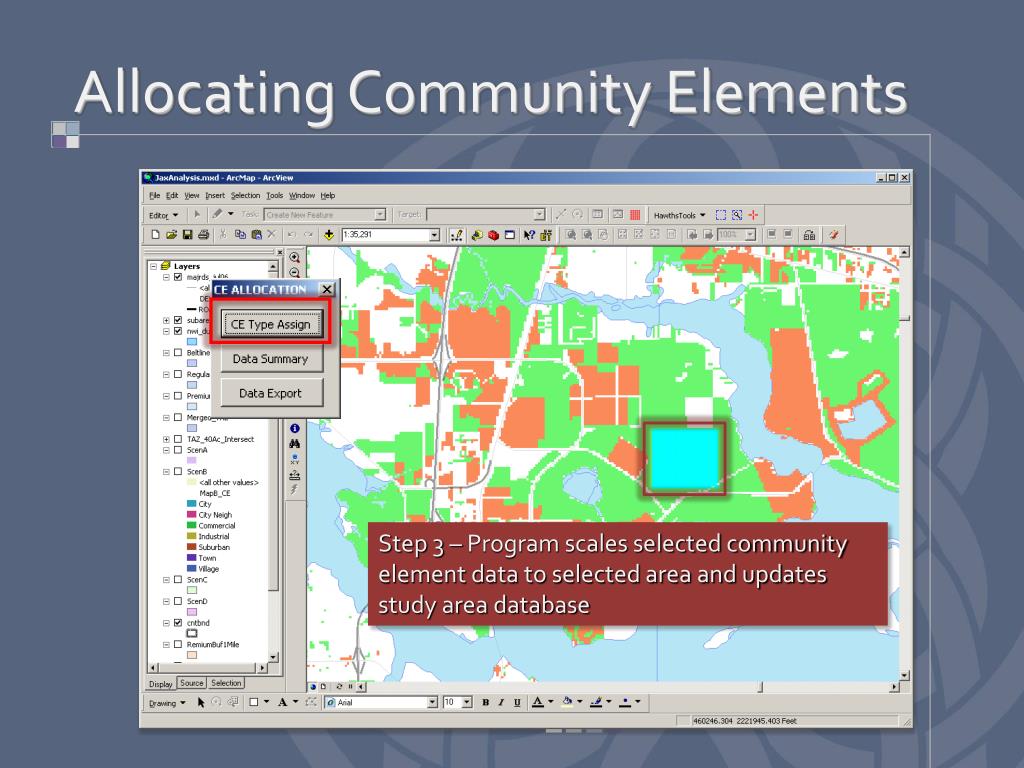Open the Editor Toolbar icon

click(x=457, y=234)
